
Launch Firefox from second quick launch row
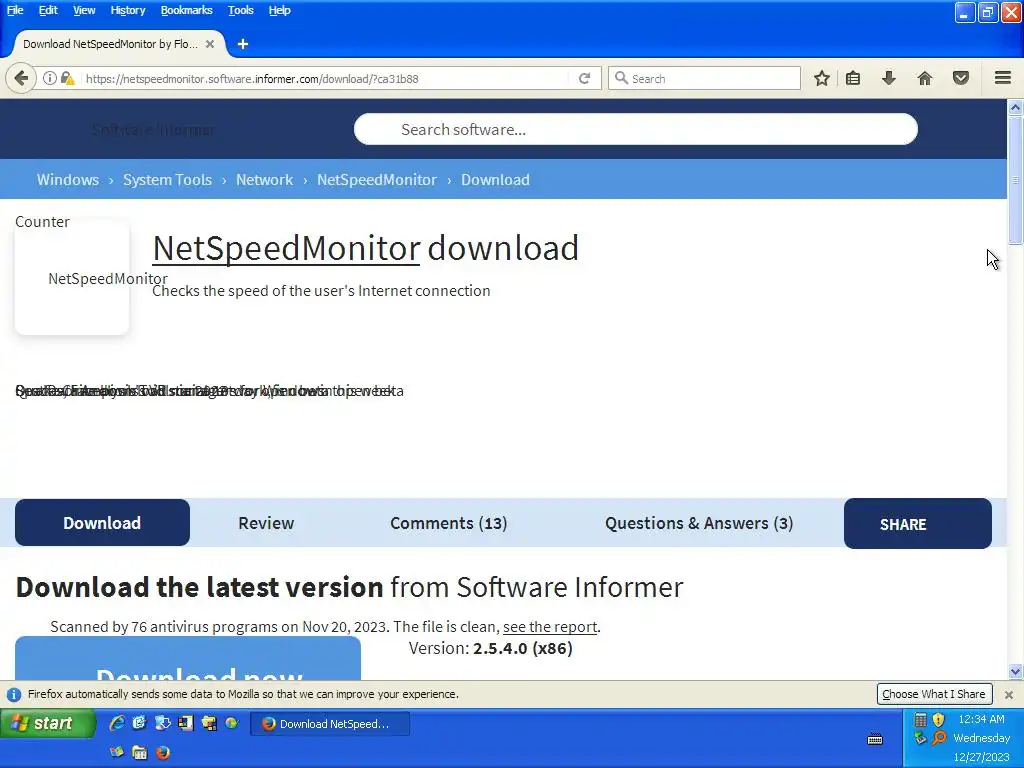163,752
